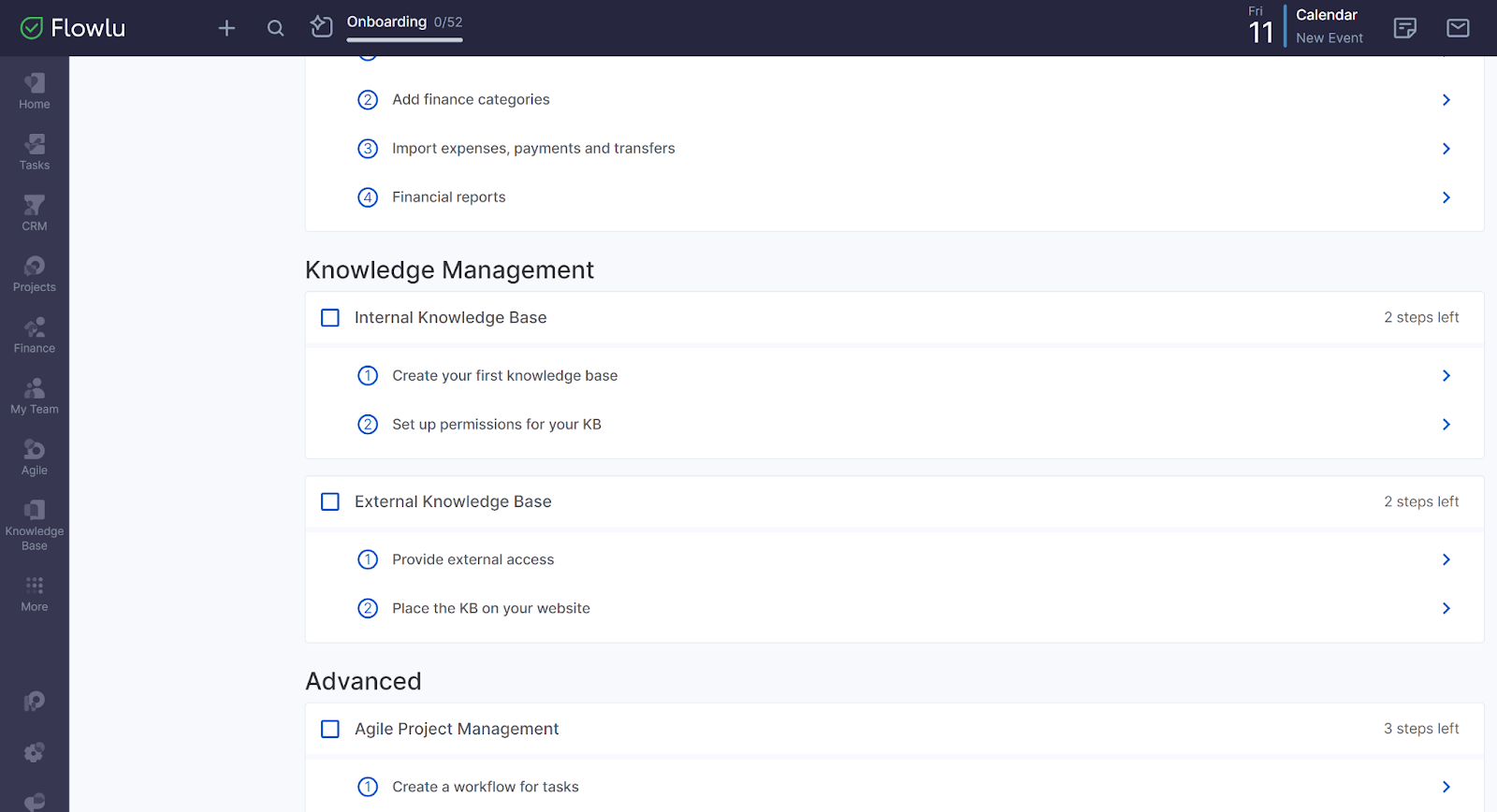
Task: Expand the Add finance categories arrow
Action: pos(1446,100)
